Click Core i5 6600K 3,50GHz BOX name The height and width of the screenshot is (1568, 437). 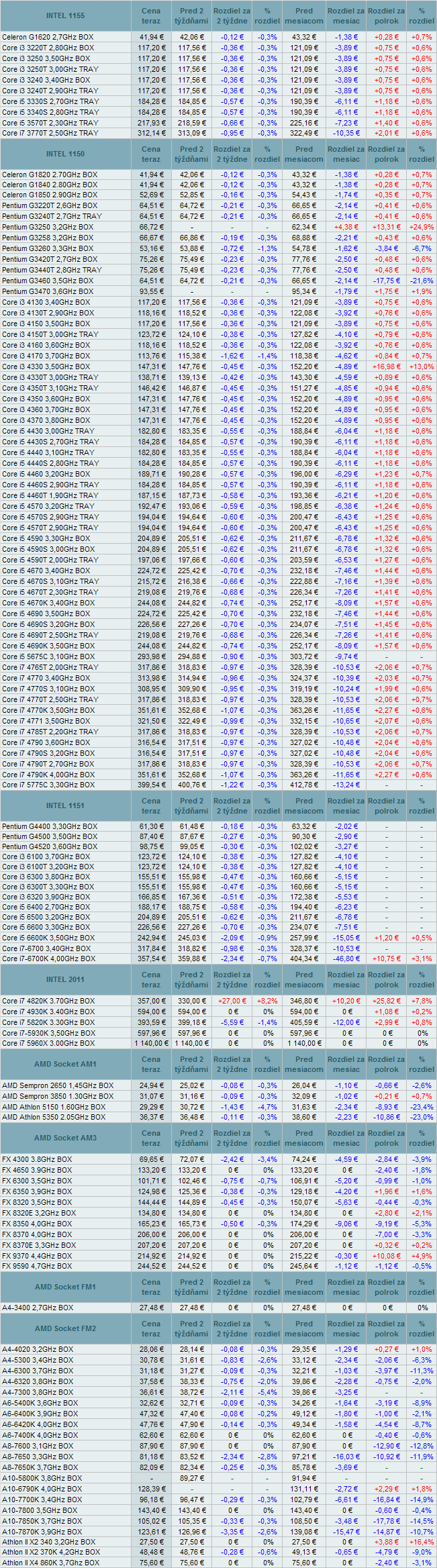48,938
